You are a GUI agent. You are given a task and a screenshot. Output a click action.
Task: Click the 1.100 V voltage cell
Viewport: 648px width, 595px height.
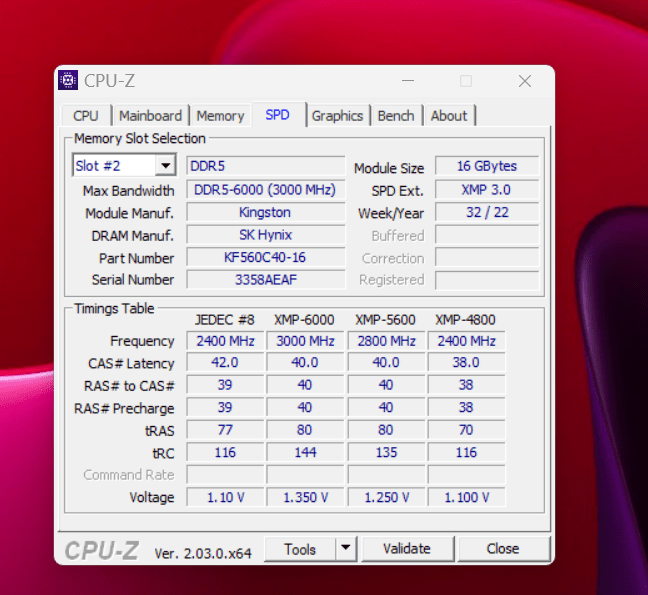(466, 497)
